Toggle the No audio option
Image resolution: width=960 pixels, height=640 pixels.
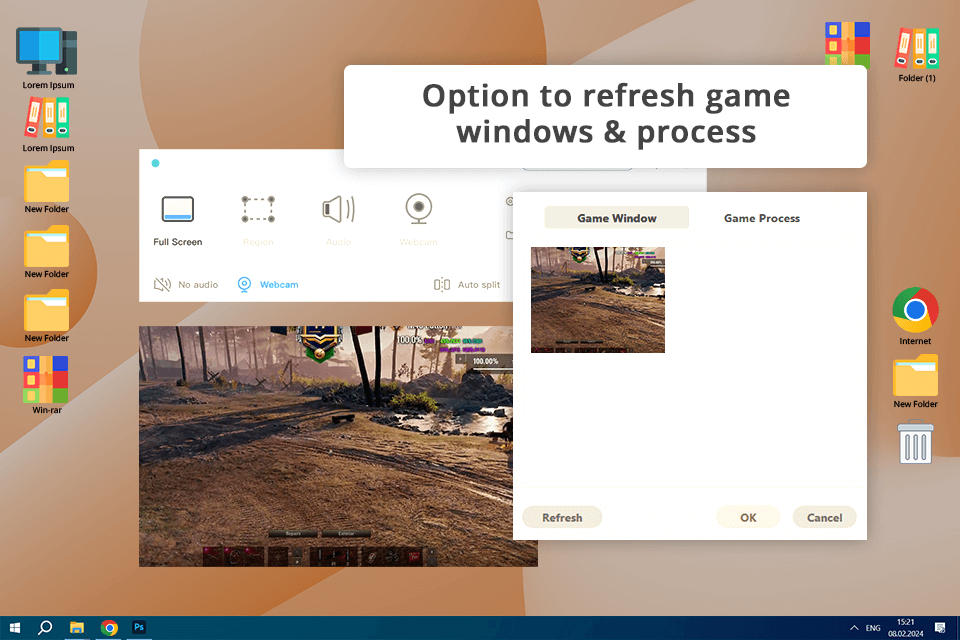click(x=186, y=285)
